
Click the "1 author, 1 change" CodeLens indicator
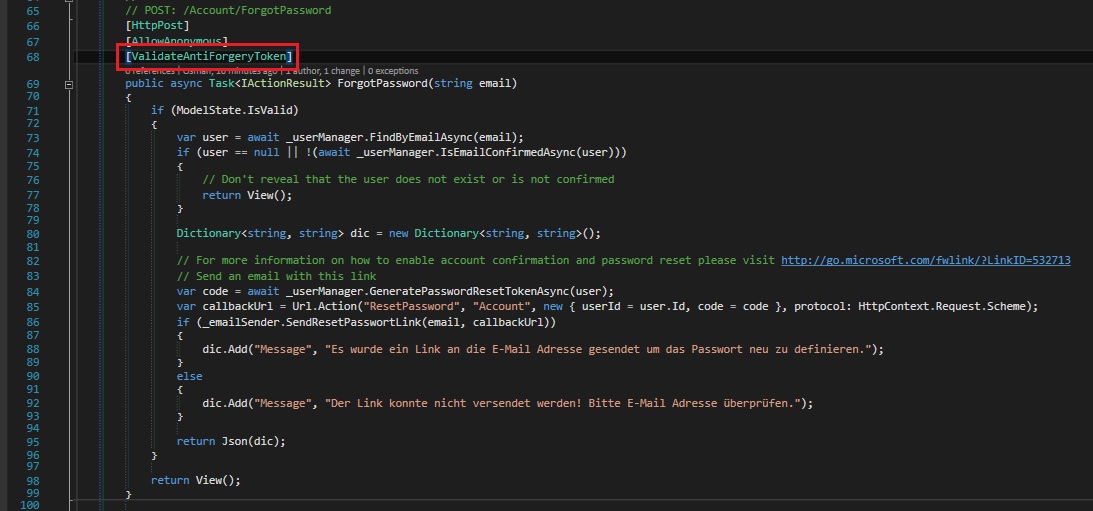coord(323,70)
